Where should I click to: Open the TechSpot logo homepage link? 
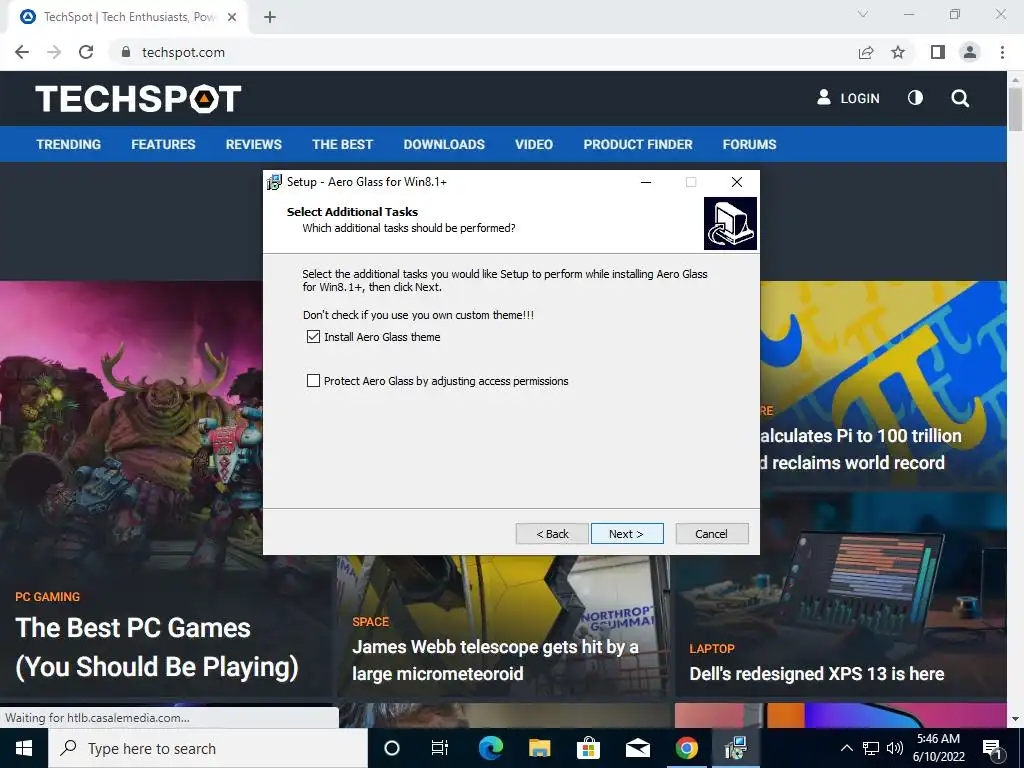138,99
